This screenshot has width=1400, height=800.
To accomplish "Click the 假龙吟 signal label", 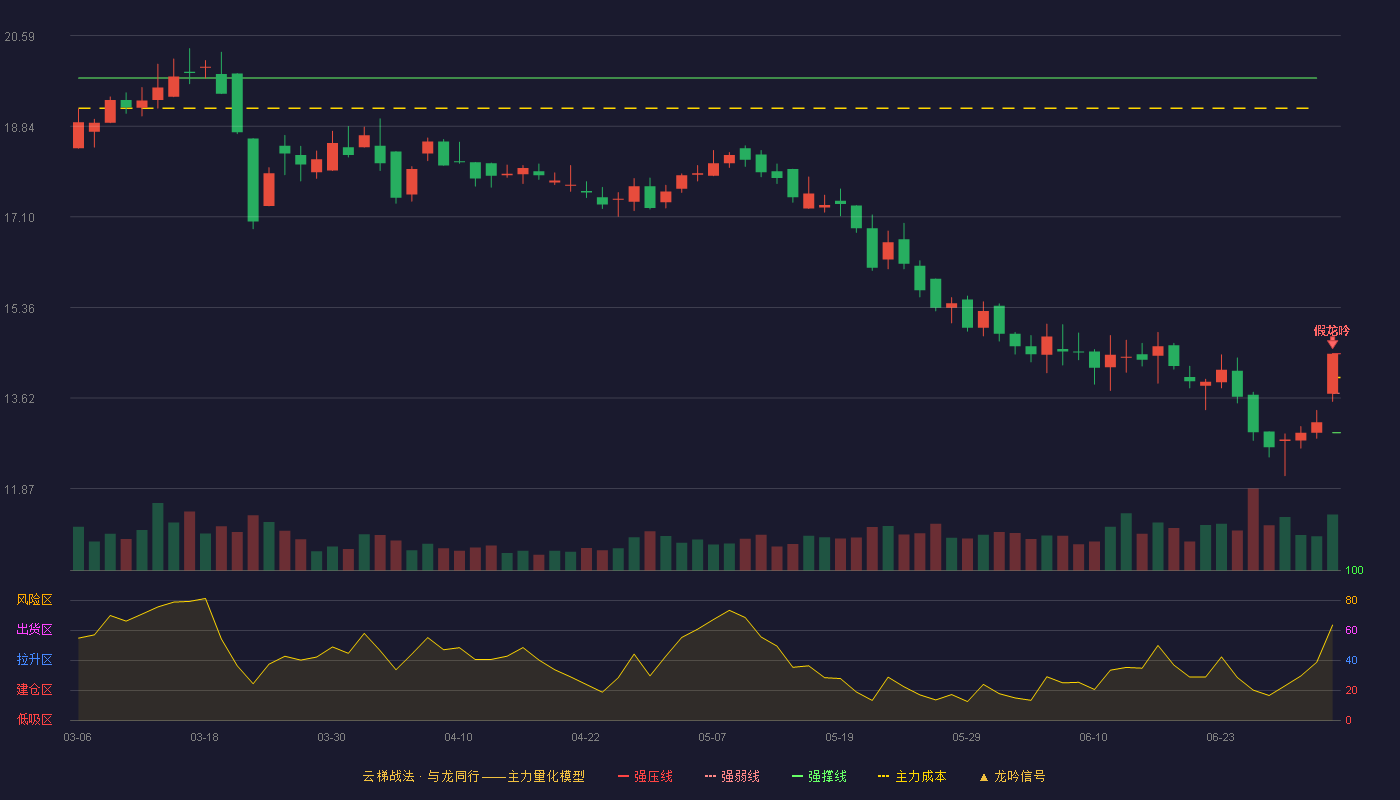I will click(1331, 331).
